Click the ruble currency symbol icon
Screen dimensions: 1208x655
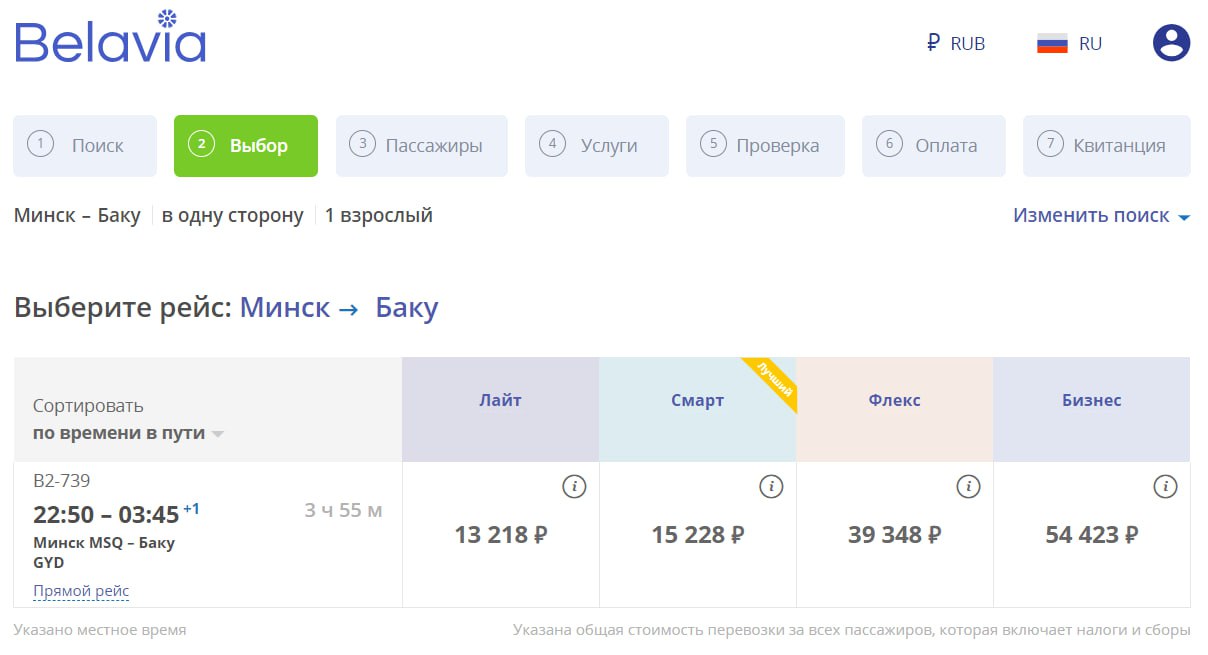[933, 43]
